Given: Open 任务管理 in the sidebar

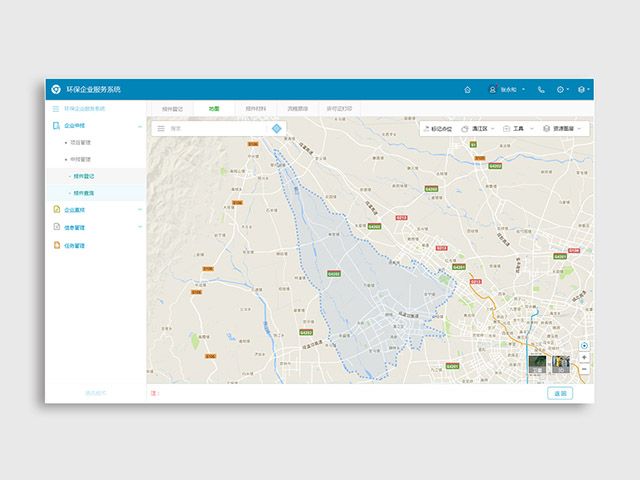Looking at the screenshot, I should coord(75,245).
